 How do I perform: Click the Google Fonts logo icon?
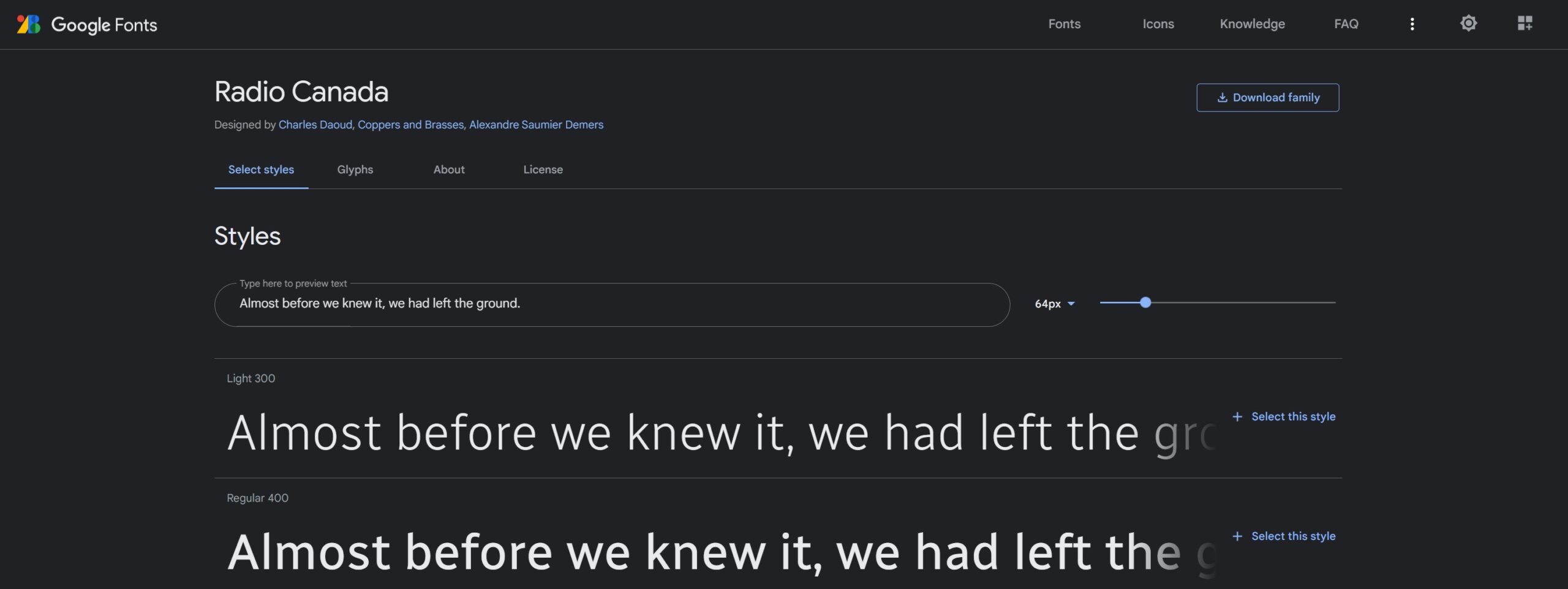click(28, 24)
